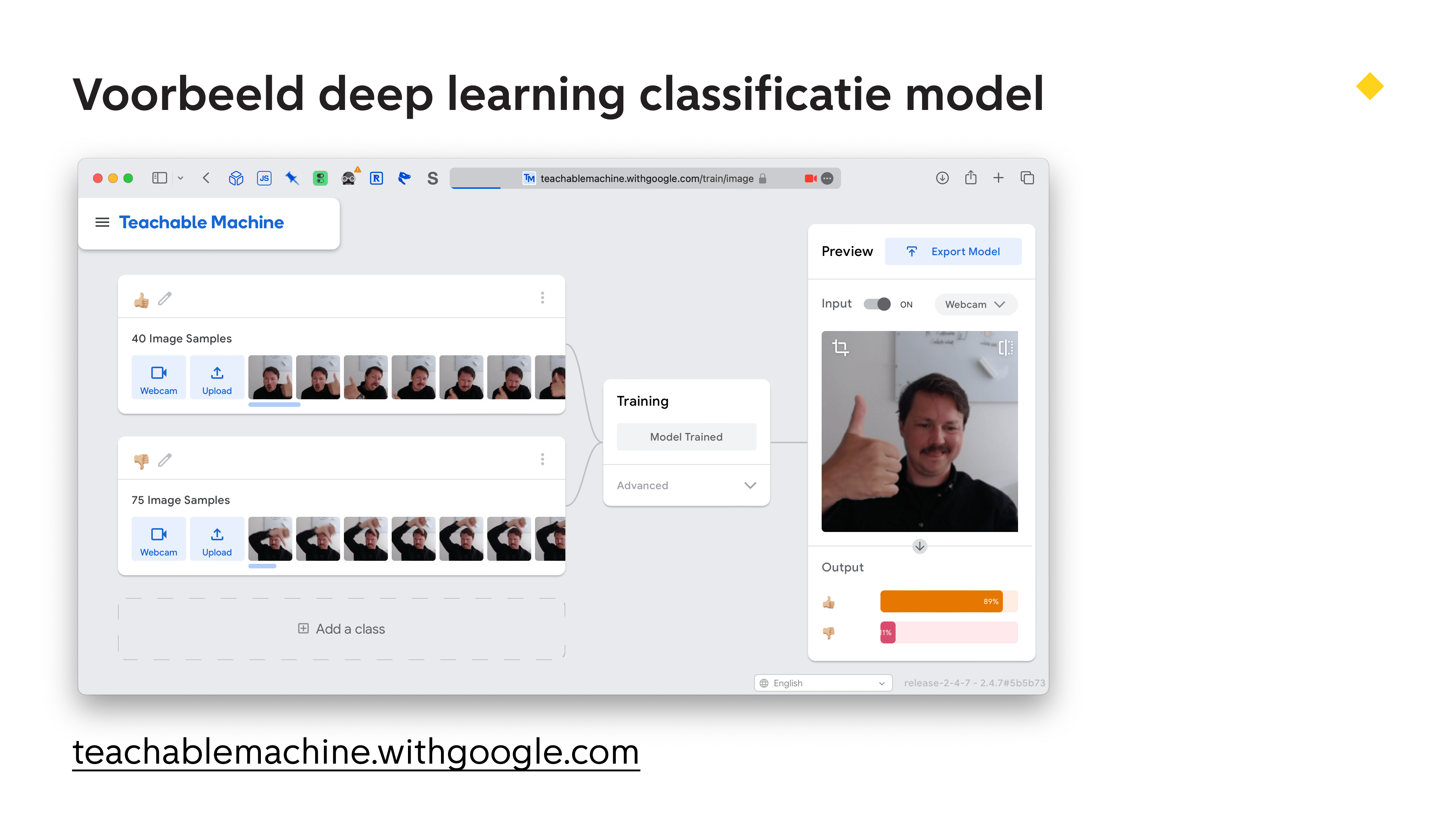
Task: Click the blue pin extension icon
Action: coord(292,179)
